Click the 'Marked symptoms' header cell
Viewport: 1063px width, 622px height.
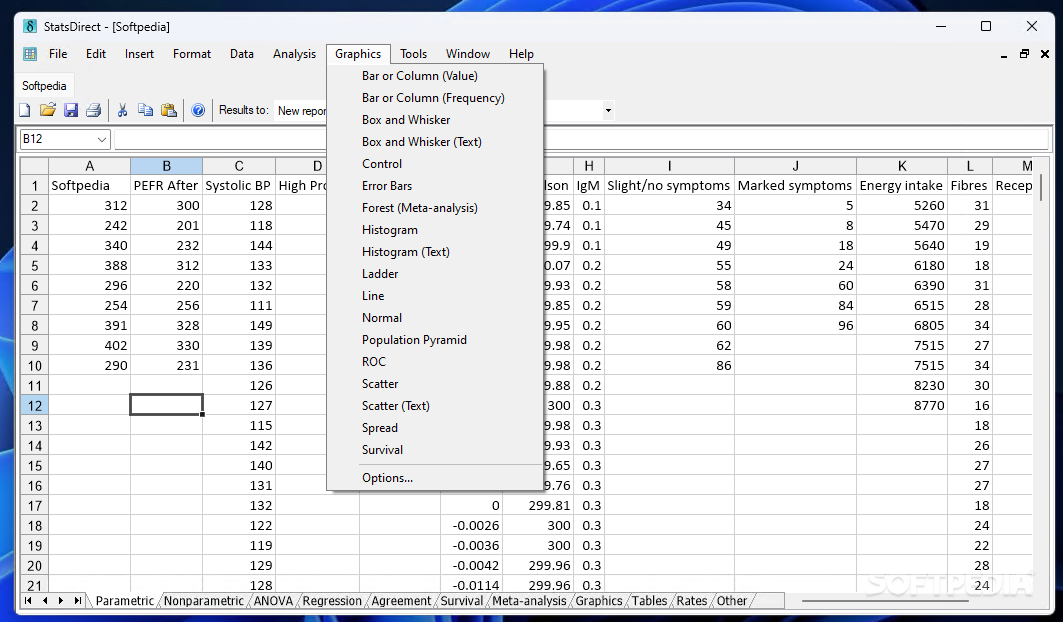click(x=795, y=185)
